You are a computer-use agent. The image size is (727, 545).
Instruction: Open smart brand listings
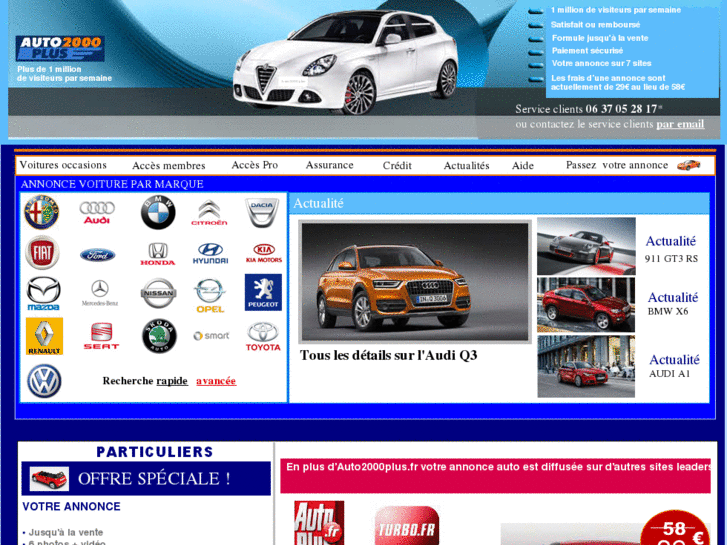(211, 335)
